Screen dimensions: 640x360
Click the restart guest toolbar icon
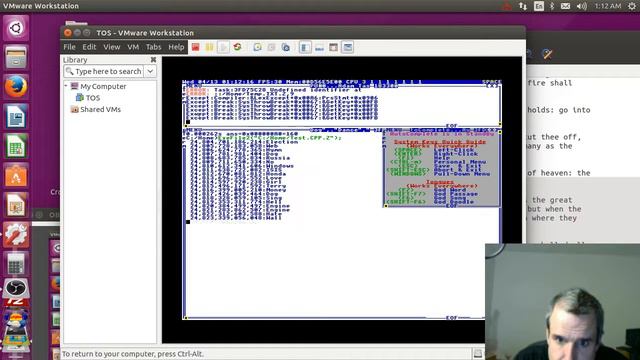[237, 47]
